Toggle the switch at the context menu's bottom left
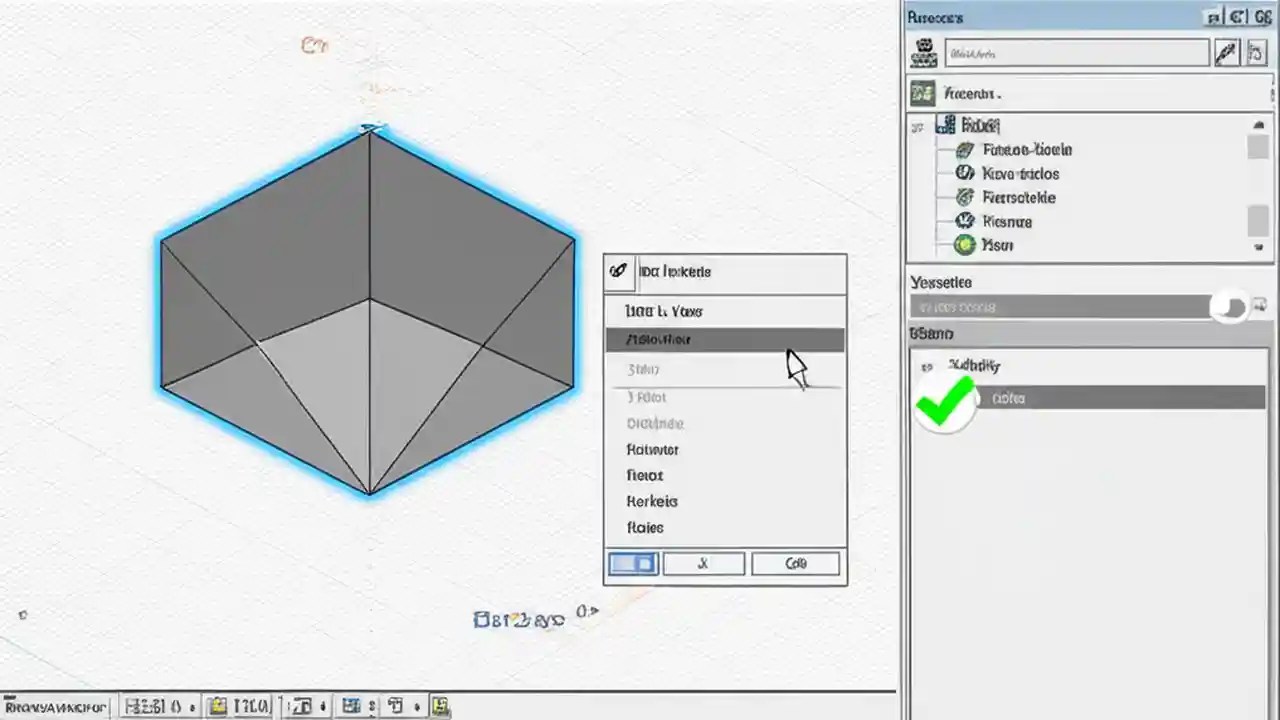Image resolution: width=1280 pixels, height=720 pixels. coord(632,563)
